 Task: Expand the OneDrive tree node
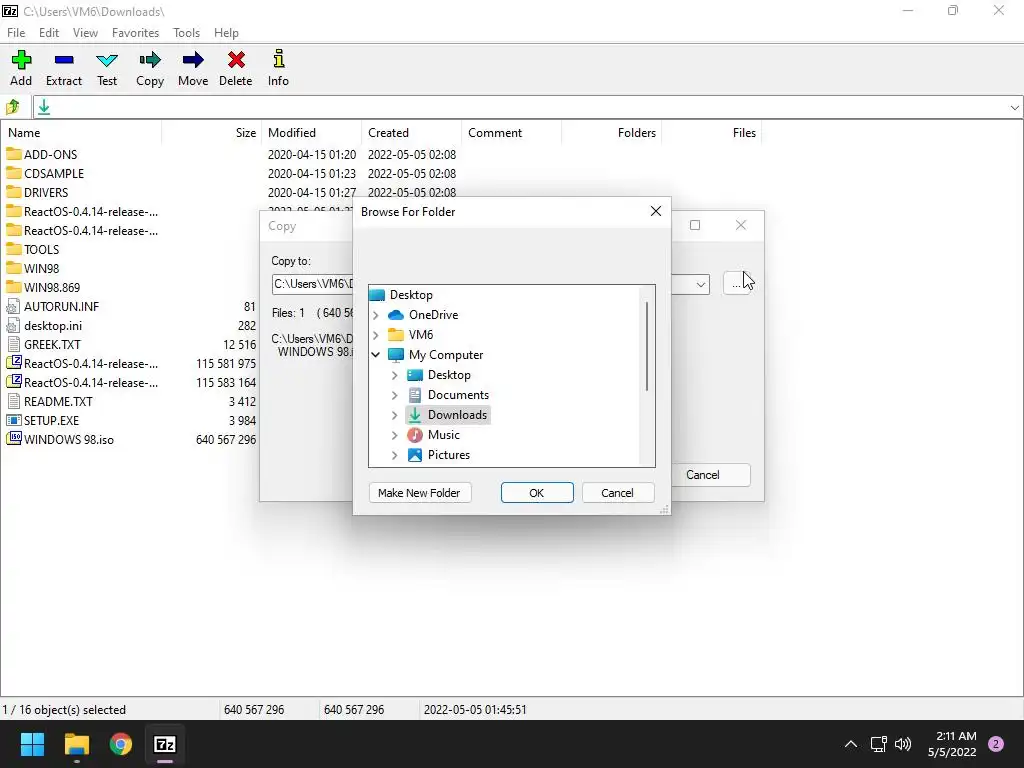pyautogui.click(x=376, y=315)
